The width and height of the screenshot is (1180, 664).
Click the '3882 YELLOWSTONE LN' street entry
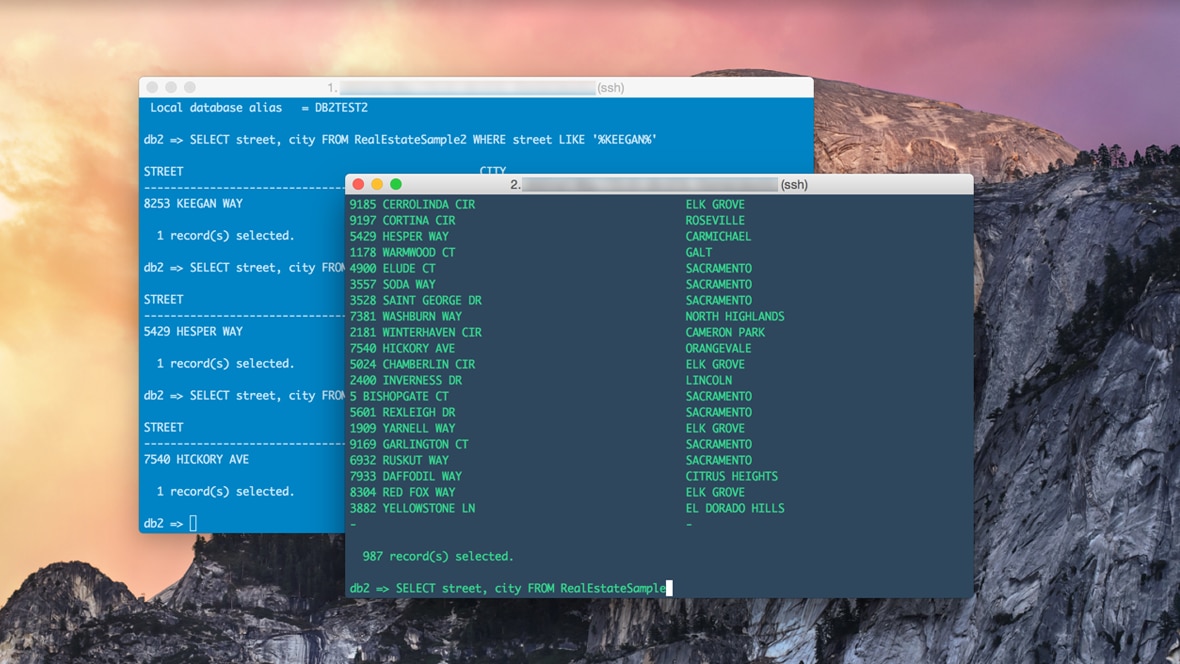[412, 508]
